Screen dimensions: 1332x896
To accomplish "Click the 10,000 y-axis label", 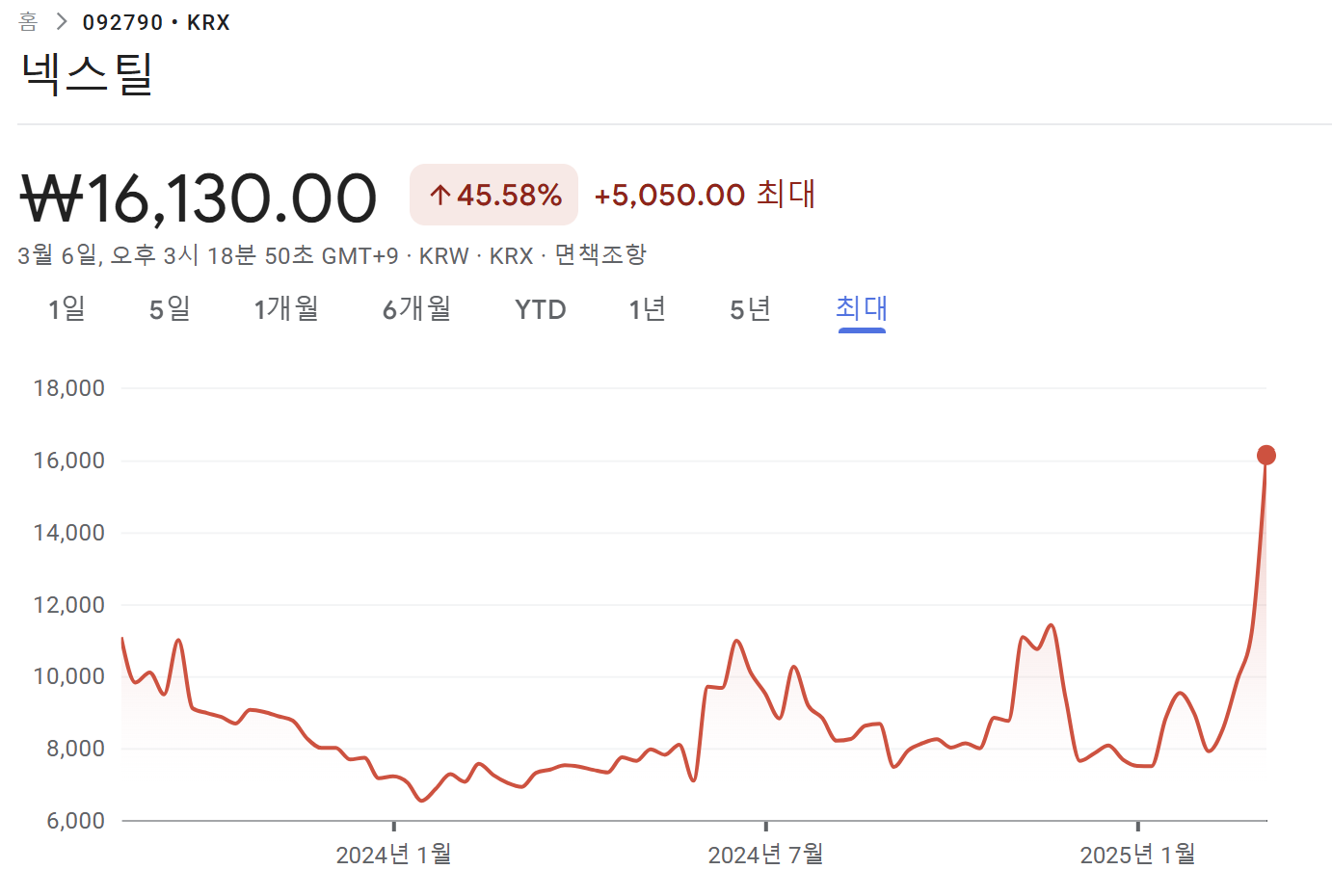I will [x=69, y=676].
